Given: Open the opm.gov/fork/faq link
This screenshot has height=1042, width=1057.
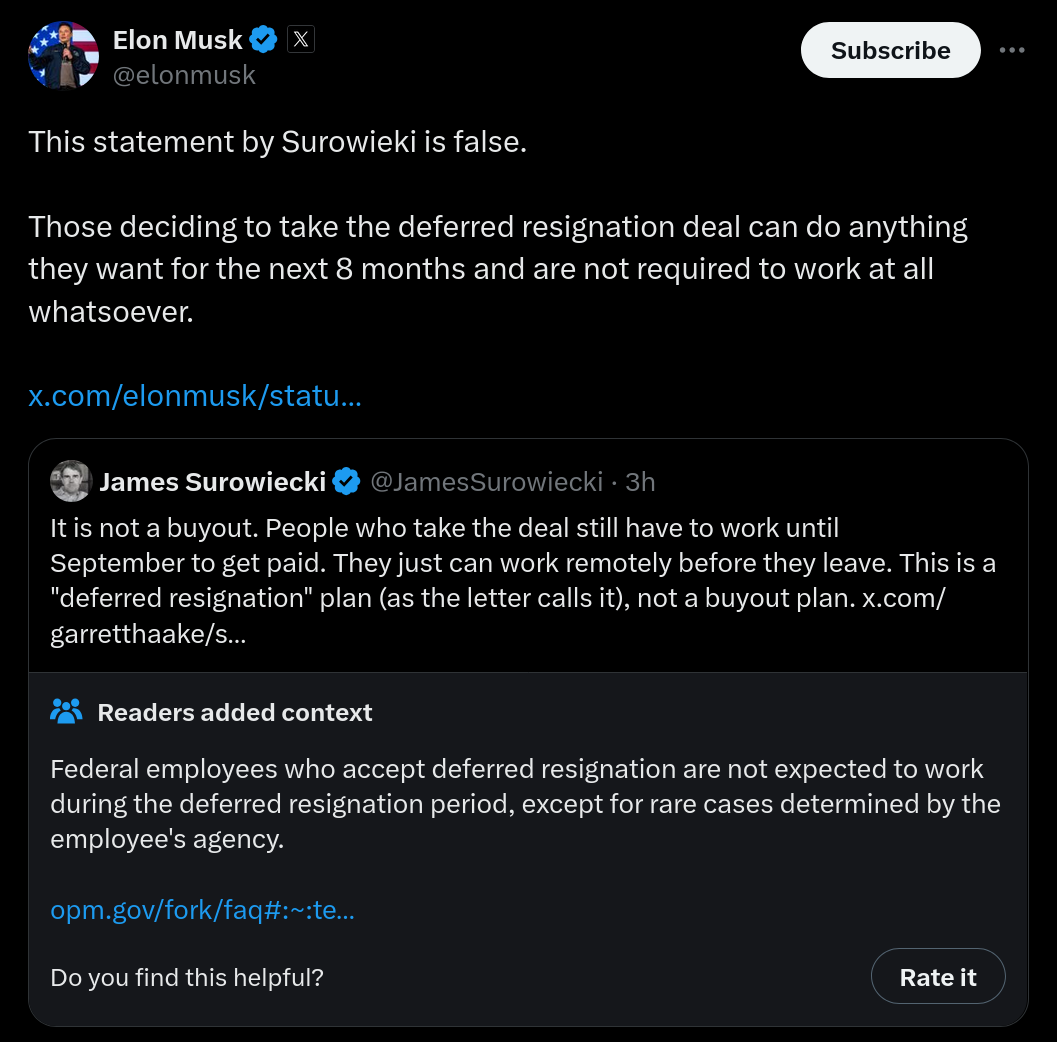Looking at the screenshot, I should point(202,910).
